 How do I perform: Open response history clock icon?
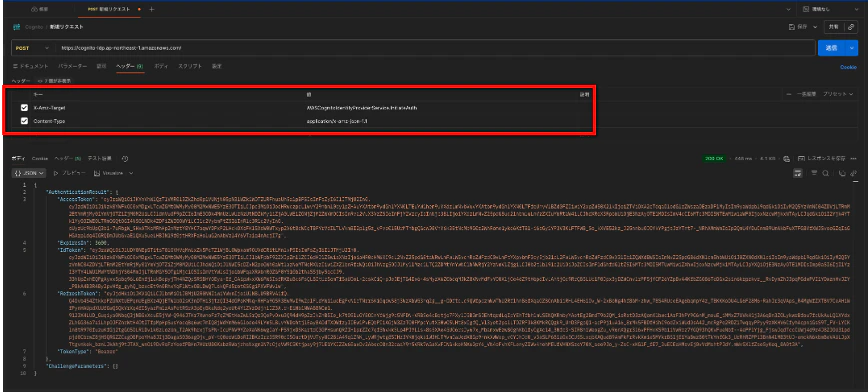click(x=126, y=159)
